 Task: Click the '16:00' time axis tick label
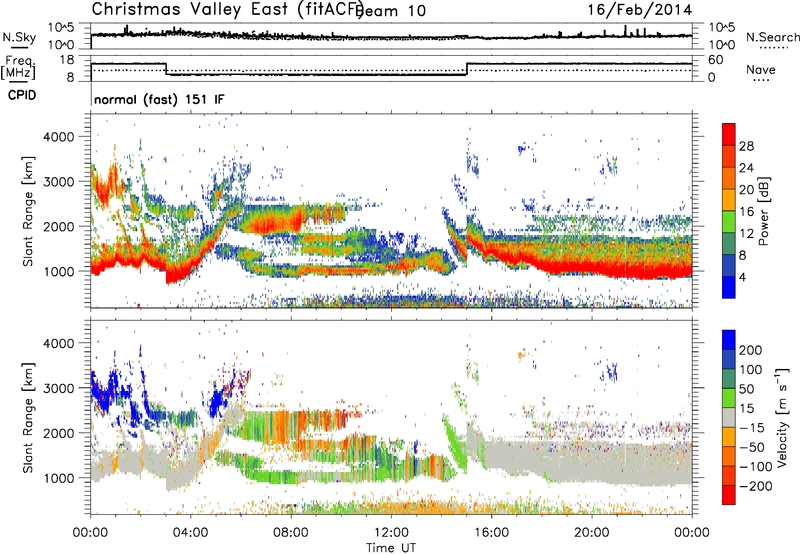[491, 533]
